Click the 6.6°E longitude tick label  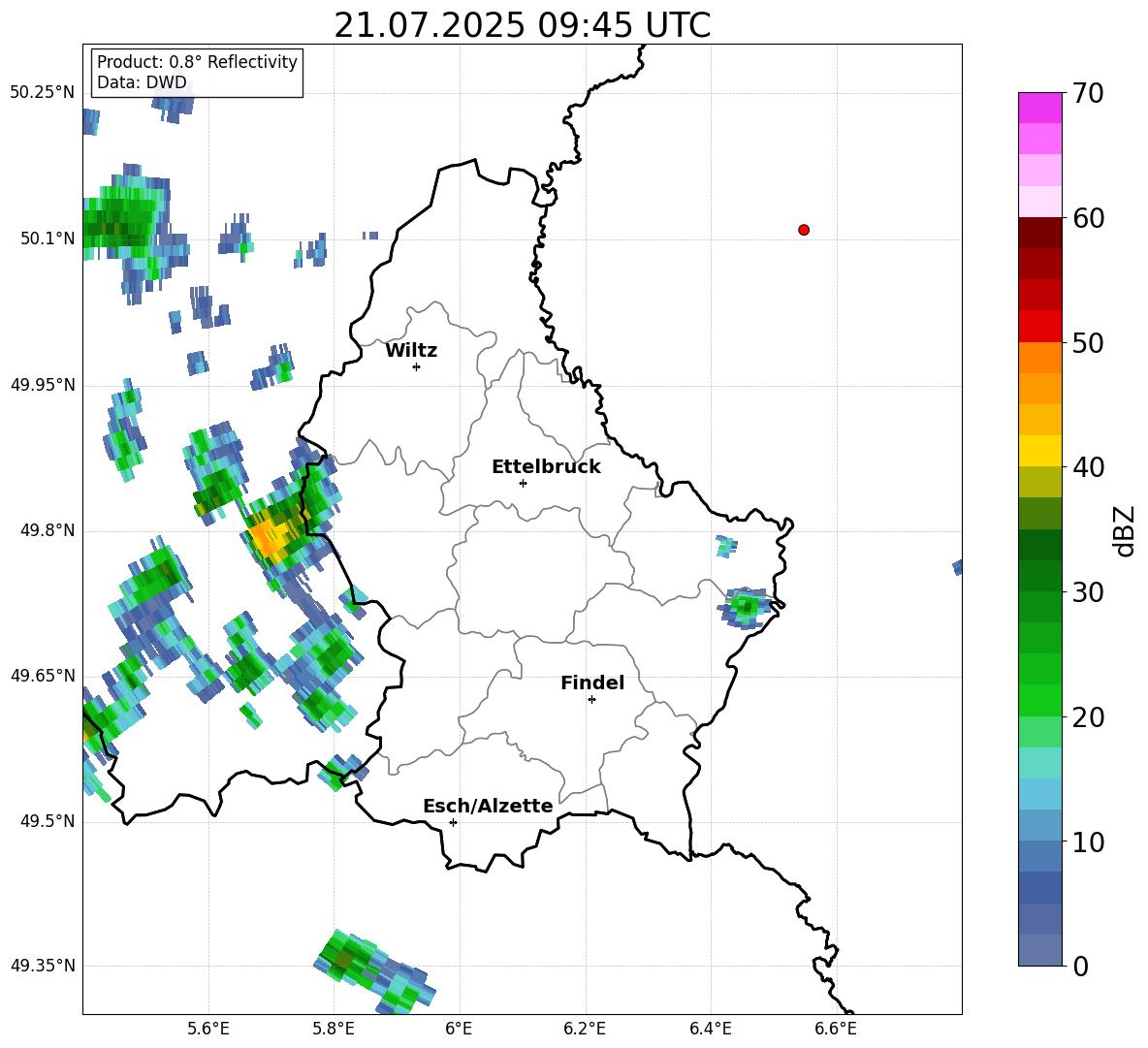836,1029
